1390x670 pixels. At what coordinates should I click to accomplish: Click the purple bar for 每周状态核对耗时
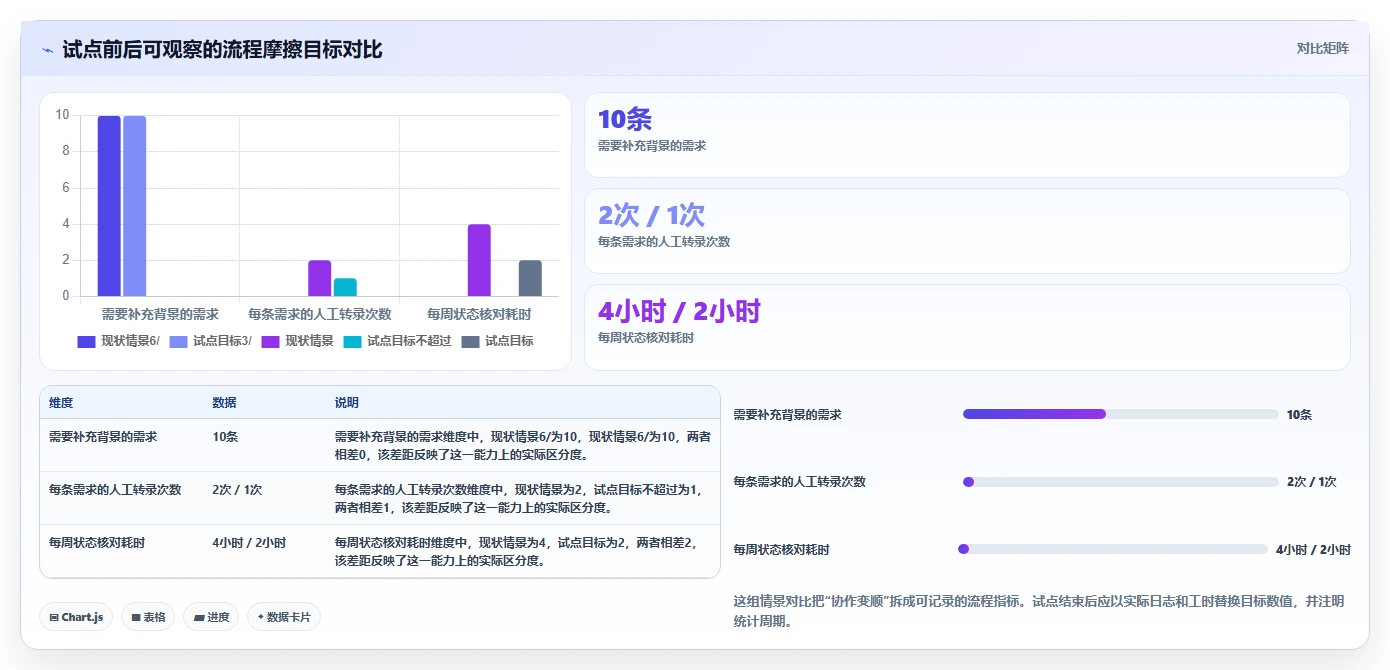479,260
